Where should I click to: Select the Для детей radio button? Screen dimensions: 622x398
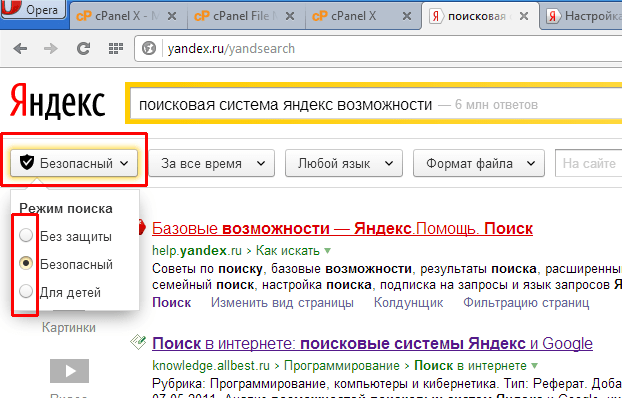tap(26, 291)
